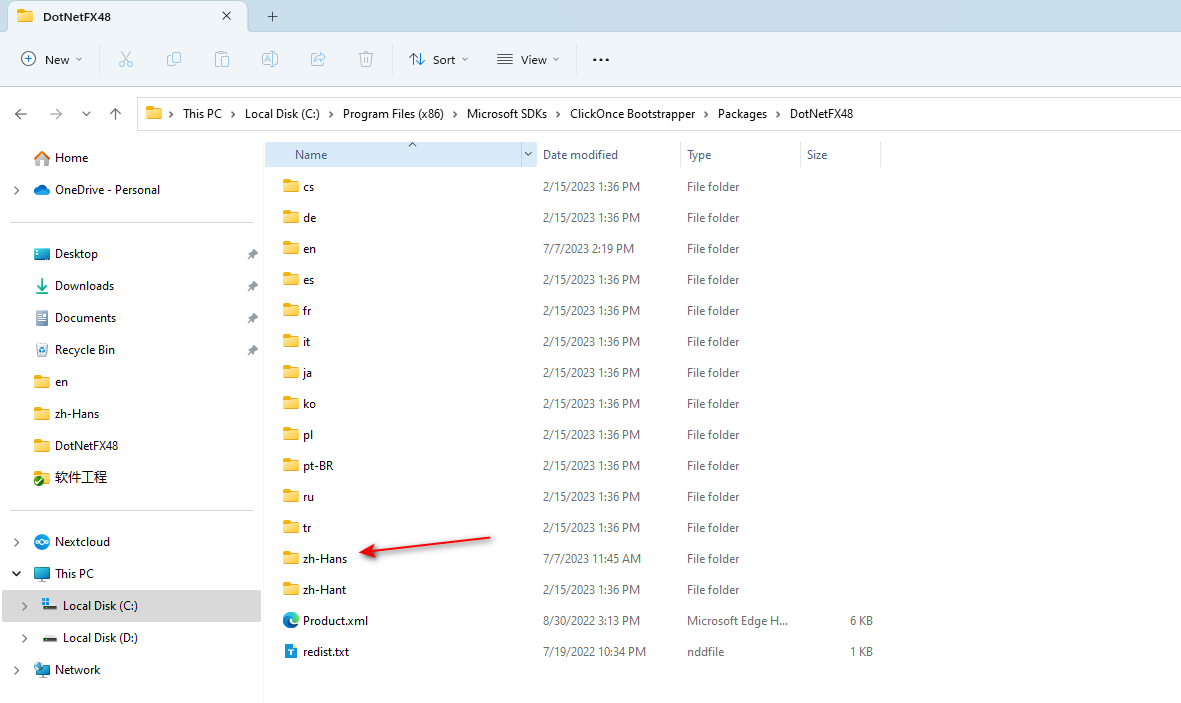Viewport: 1181px width, 703px height.
Task: Expand the Nextcloud tree node
Action: pos(17,542)
